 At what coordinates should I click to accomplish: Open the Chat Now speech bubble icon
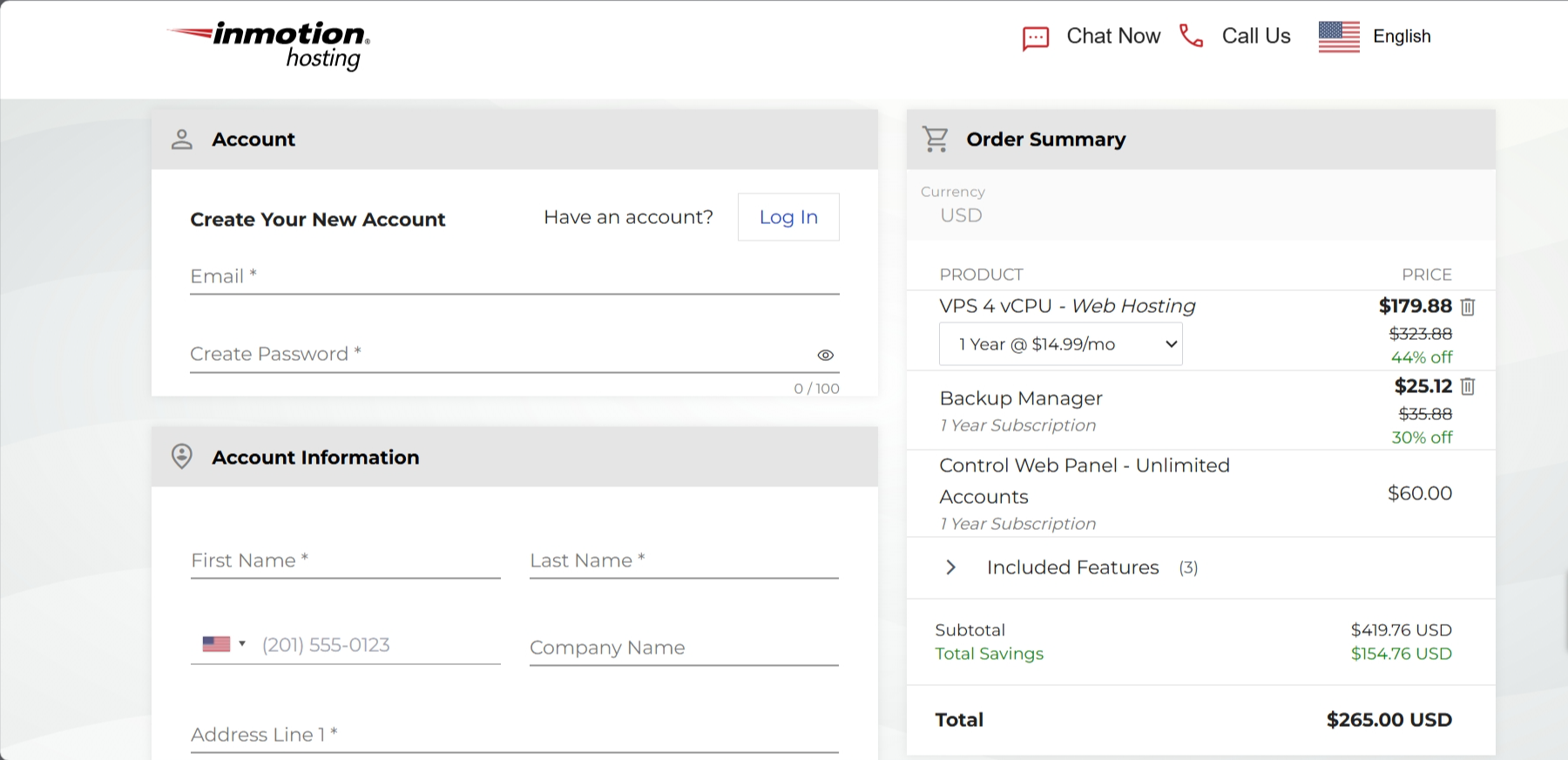1036,38
